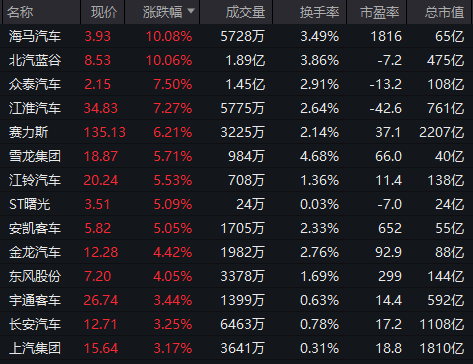Click the 金龙汽车 stock name
This screenshot has width=473, height=364.
point(35,252)
